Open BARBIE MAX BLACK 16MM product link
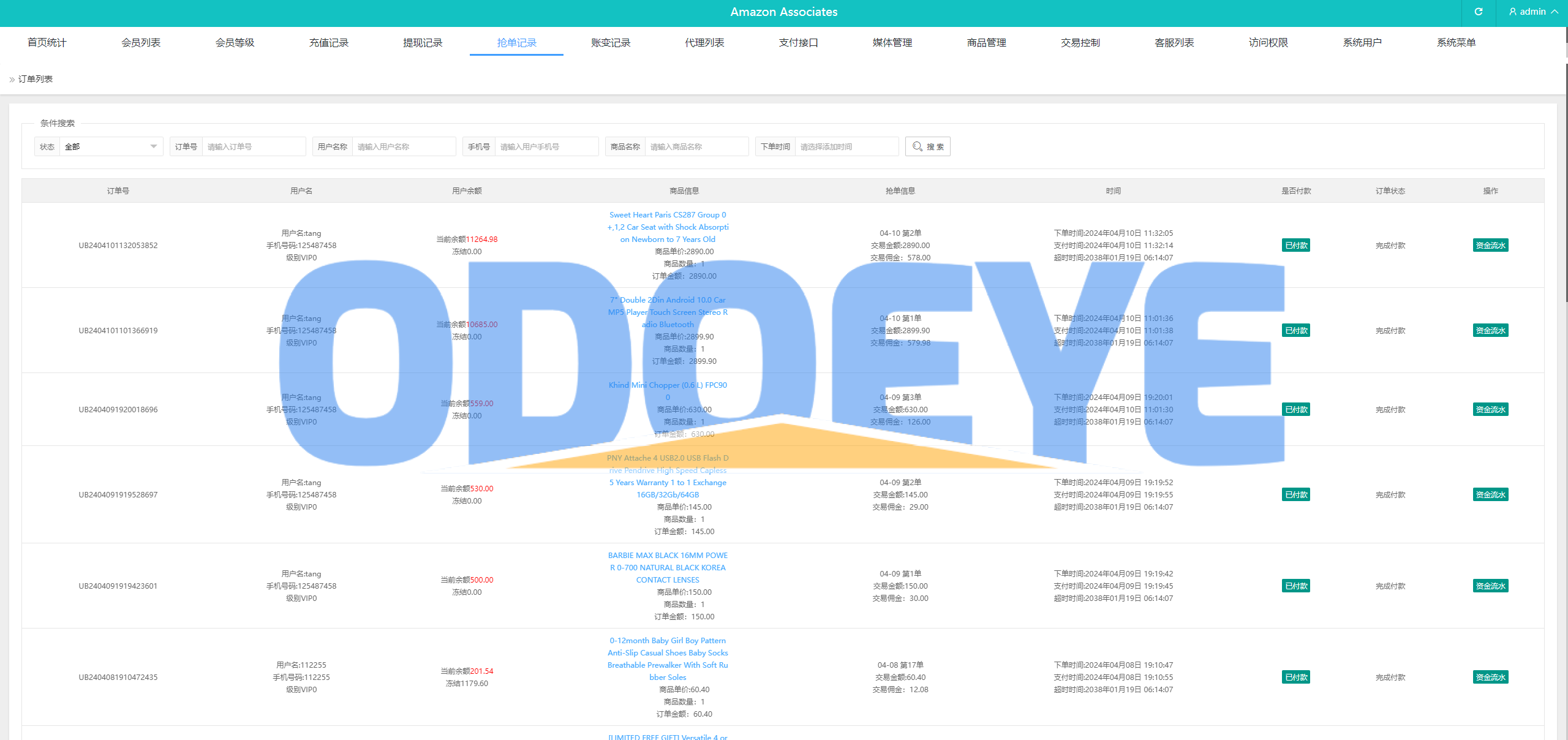 click(668, 568)
